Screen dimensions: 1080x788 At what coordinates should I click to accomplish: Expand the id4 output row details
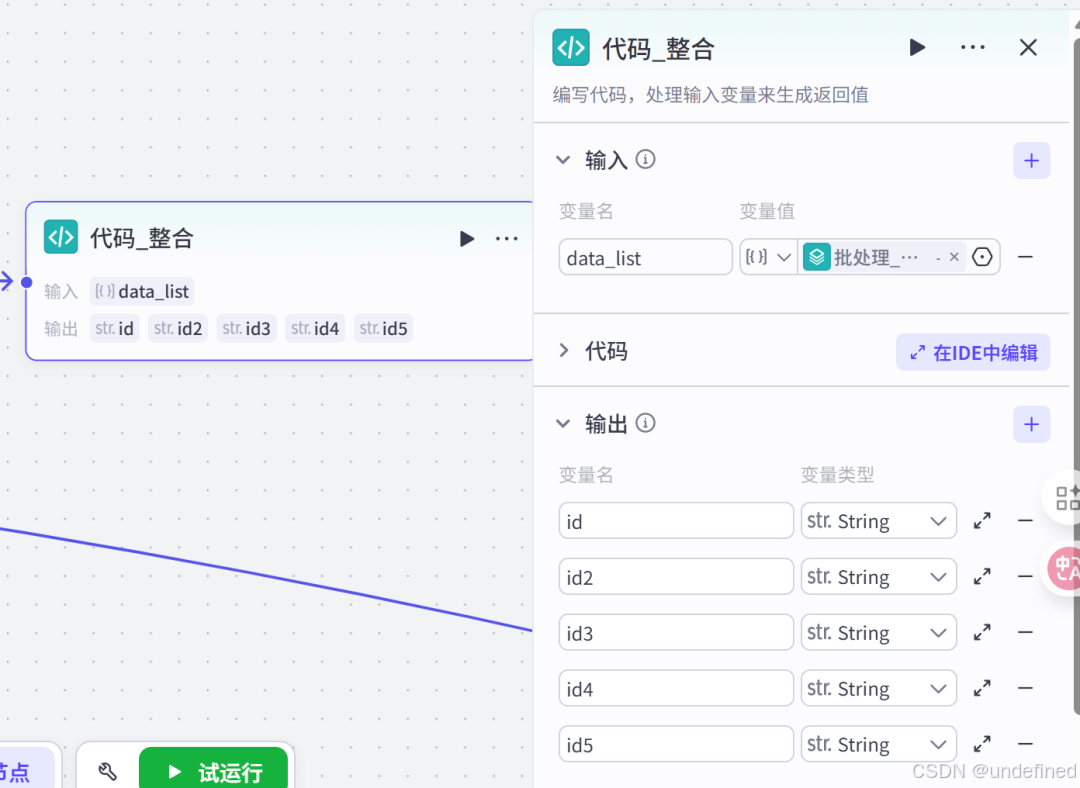pyautogui.click(x=982, y=688)
